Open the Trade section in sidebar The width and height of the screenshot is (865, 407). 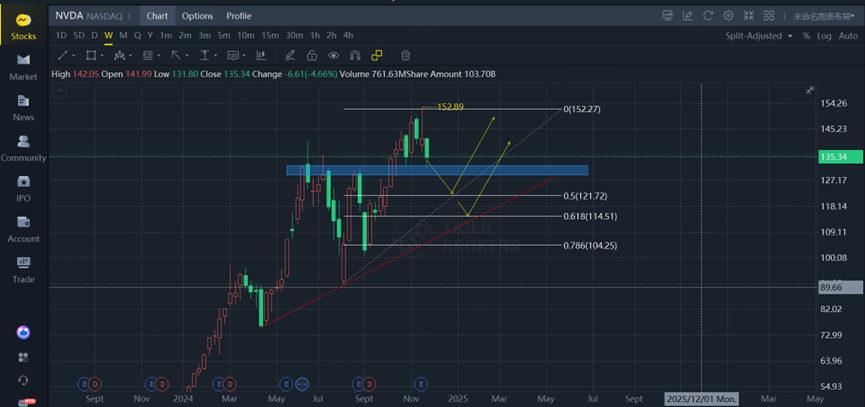tap(24, 270)
